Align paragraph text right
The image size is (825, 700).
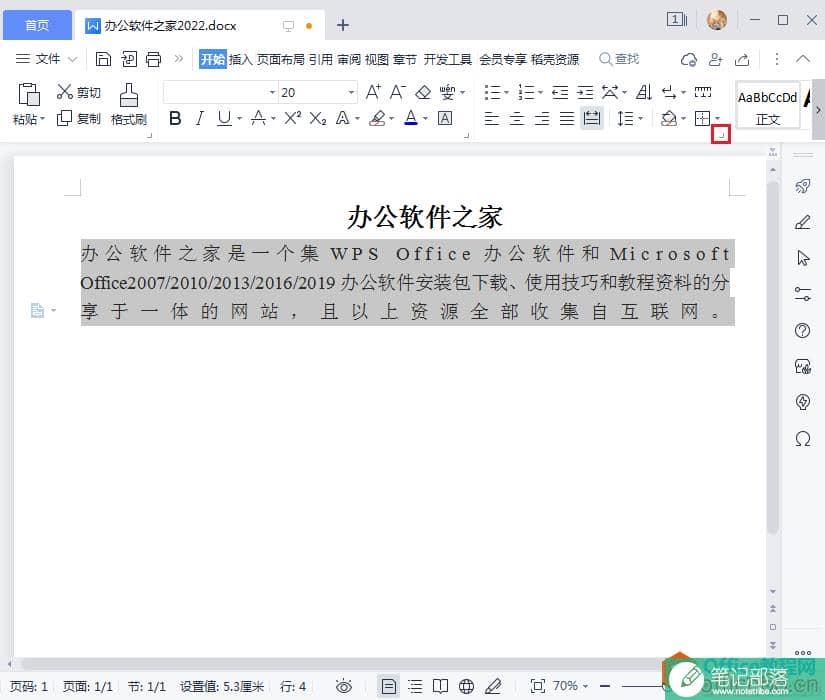click(542, 118)
